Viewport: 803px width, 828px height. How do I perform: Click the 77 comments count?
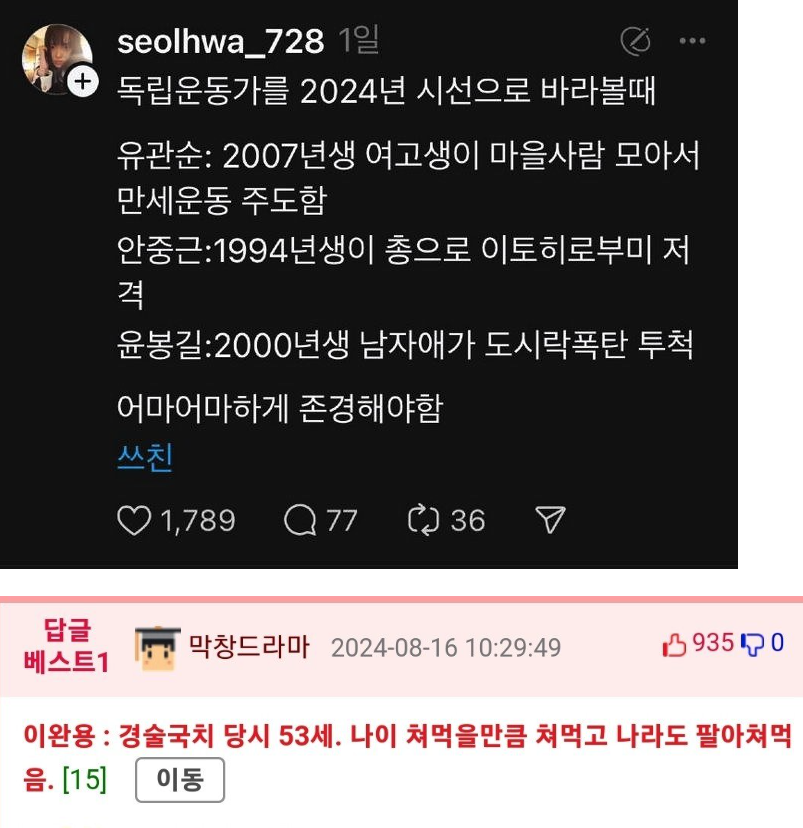coord(342,521)
